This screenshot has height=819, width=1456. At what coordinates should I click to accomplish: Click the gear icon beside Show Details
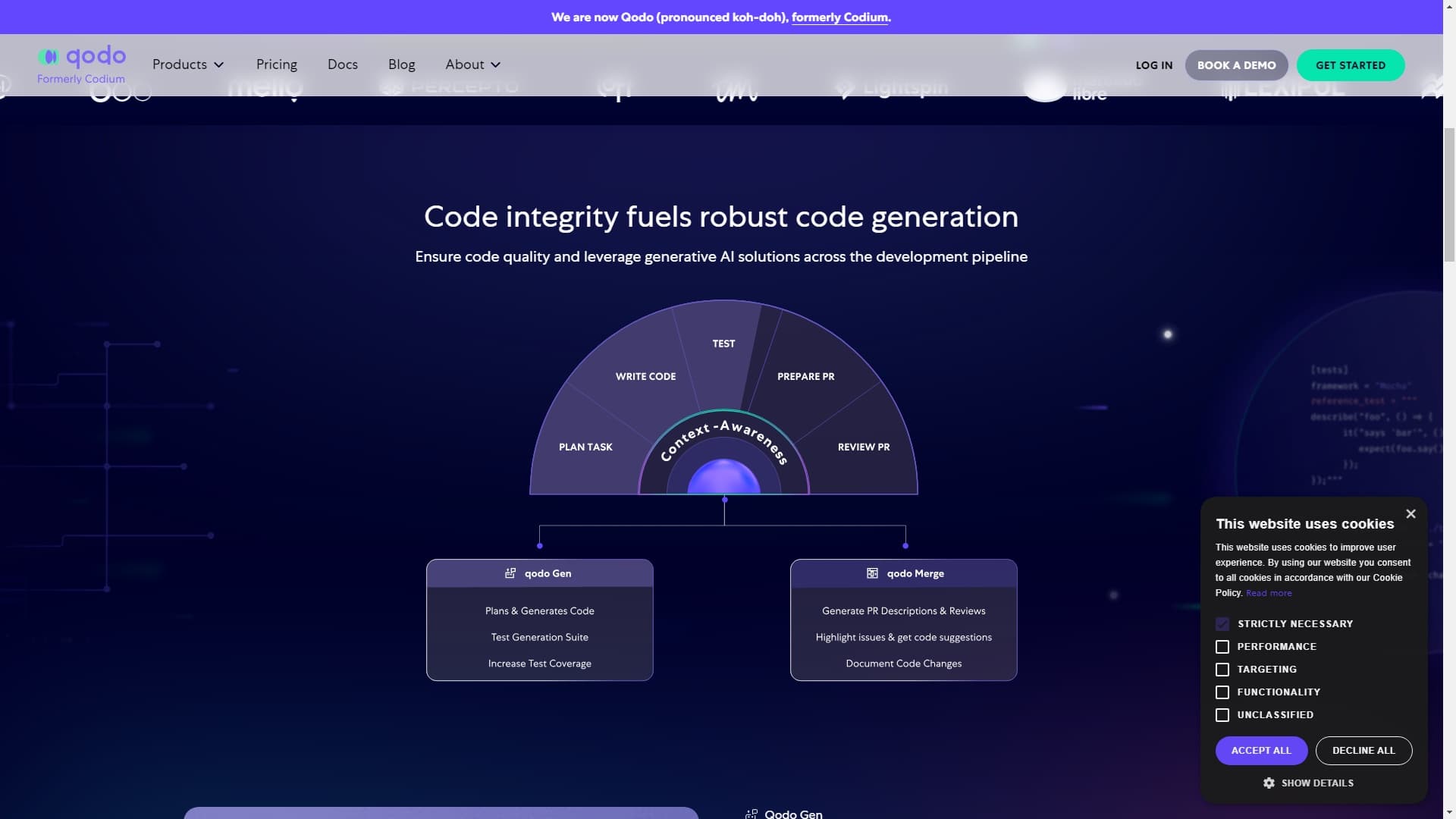click(1269, 783)
